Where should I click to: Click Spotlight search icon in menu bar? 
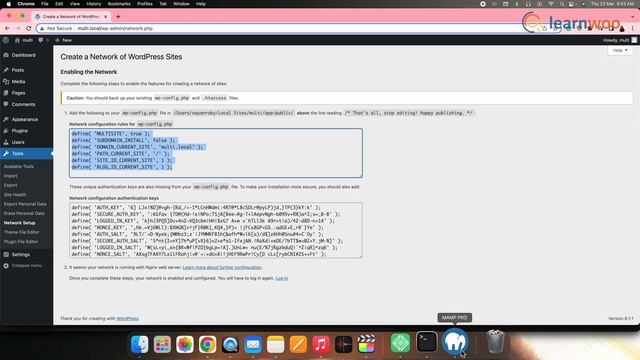[x=562, y=4]
